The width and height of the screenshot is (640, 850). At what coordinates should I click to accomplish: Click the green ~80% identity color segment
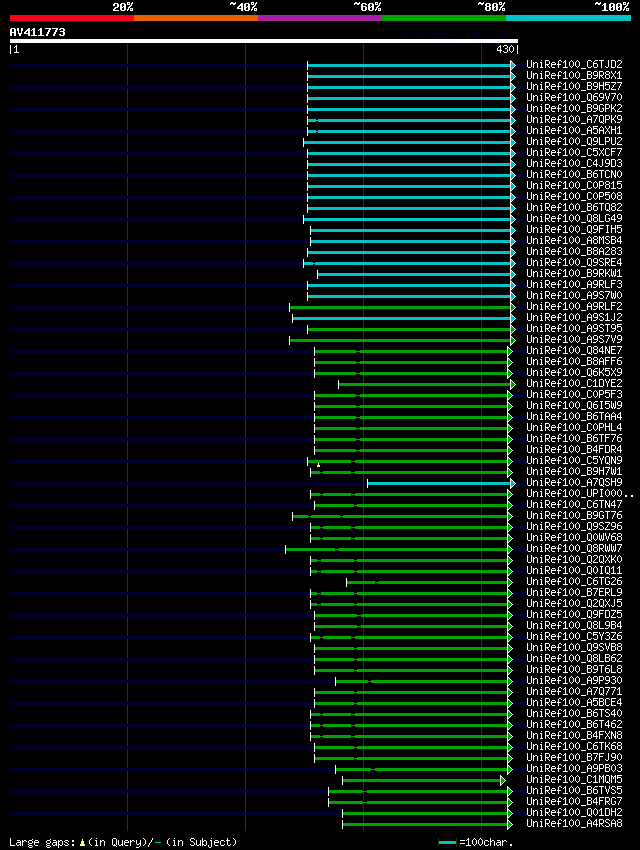(444, 18)
